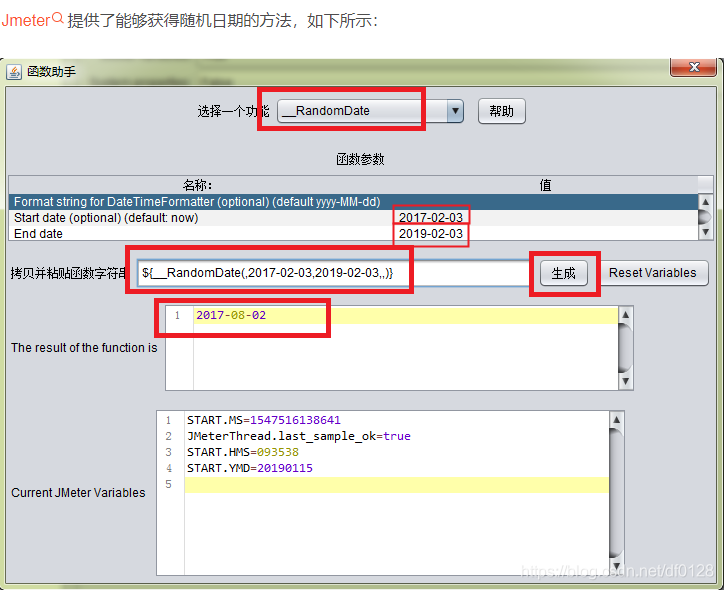
Task: Click the Java icon in the 函数助手 title bar
Action: click(14, 72)
